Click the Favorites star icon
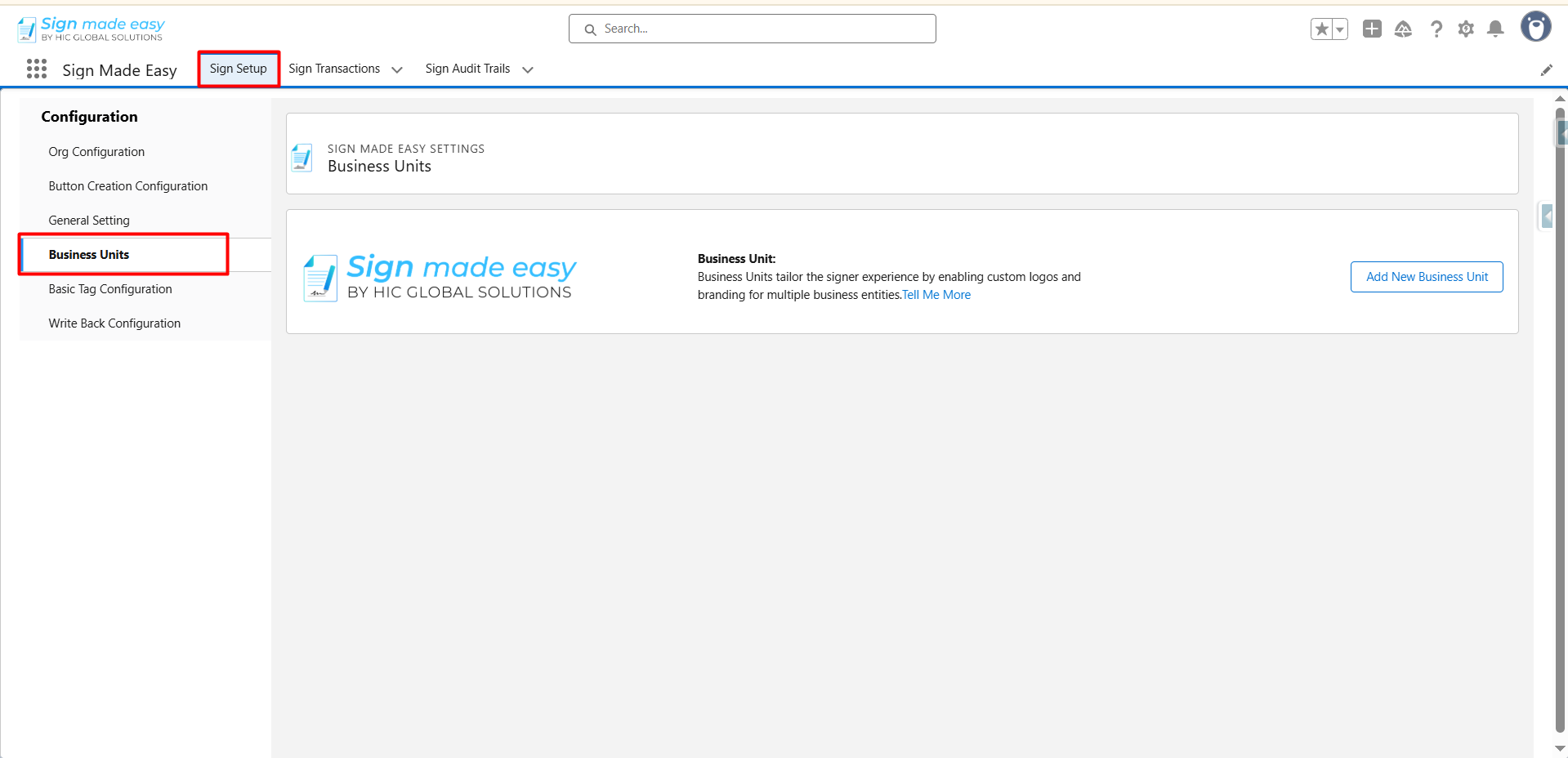The width and height of the screenshot is (1568, 758). click(x=1321, y=29)
